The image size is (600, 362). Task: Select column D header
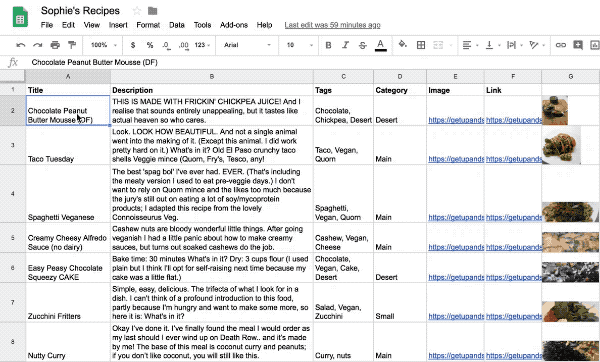(400, 77)
